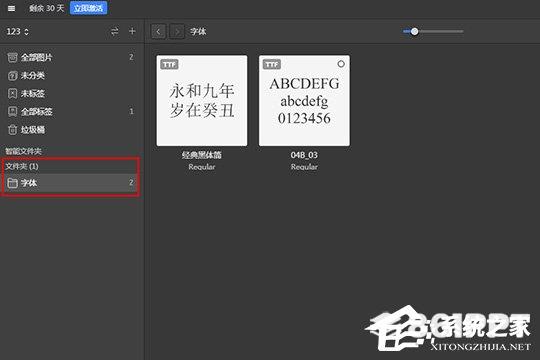Viewport: 540px width, 360px height.
Task: Select the 04B_03 font thumbnail
Action: point(304,101)
